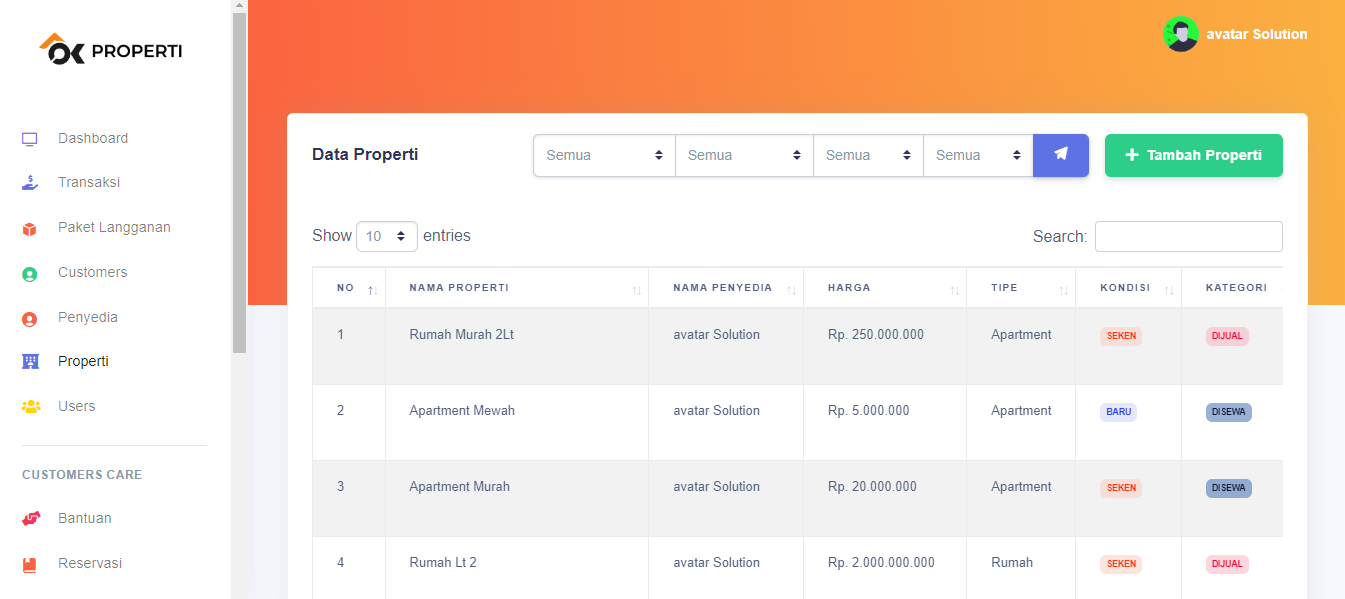Open the Properti menu item
This screenshot has height=599, width=1345.
[83, 362]
